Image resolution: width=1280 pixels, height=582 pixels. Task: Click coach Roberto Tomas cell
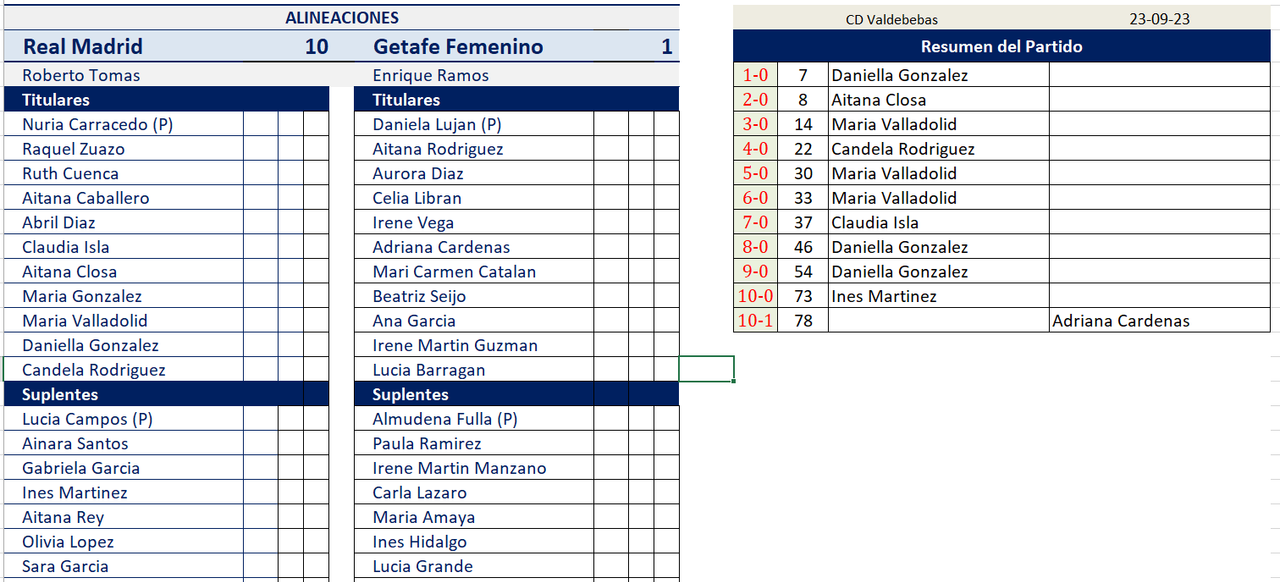click(x=81, y=75)
